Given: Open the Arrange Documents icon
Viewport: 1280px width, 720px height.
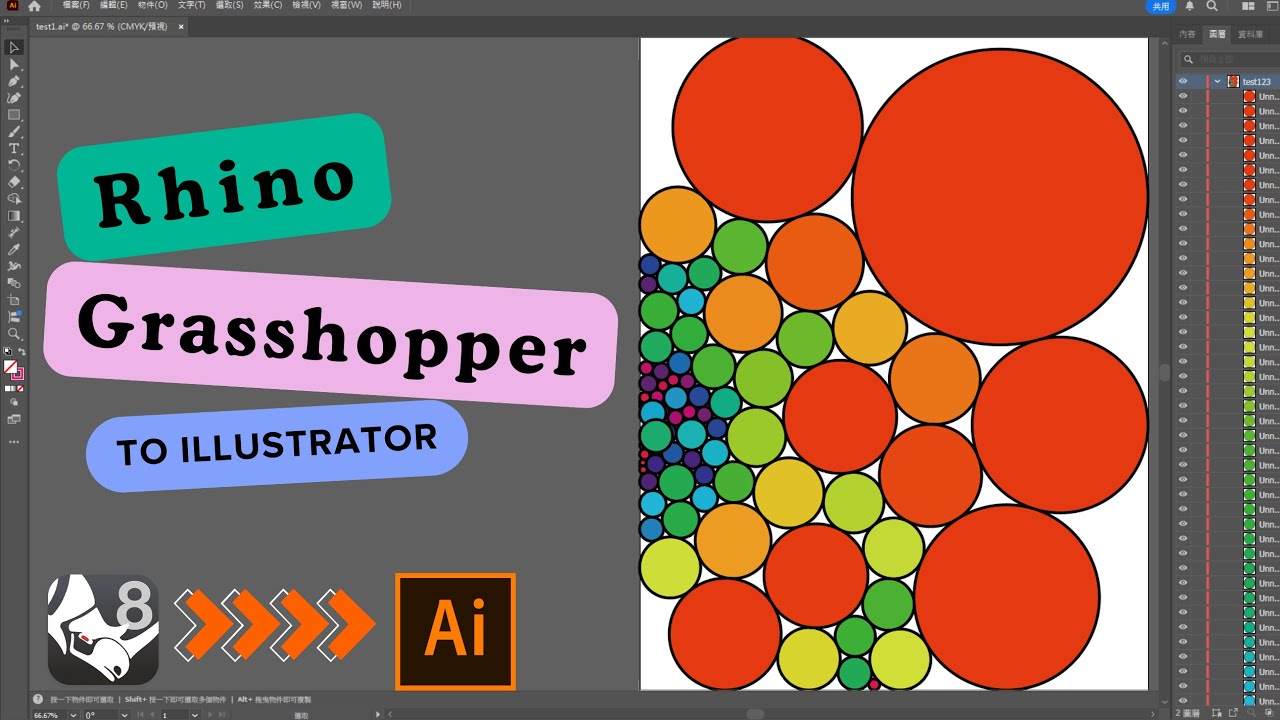Looking at the screenshot, I should point(1247,6).
